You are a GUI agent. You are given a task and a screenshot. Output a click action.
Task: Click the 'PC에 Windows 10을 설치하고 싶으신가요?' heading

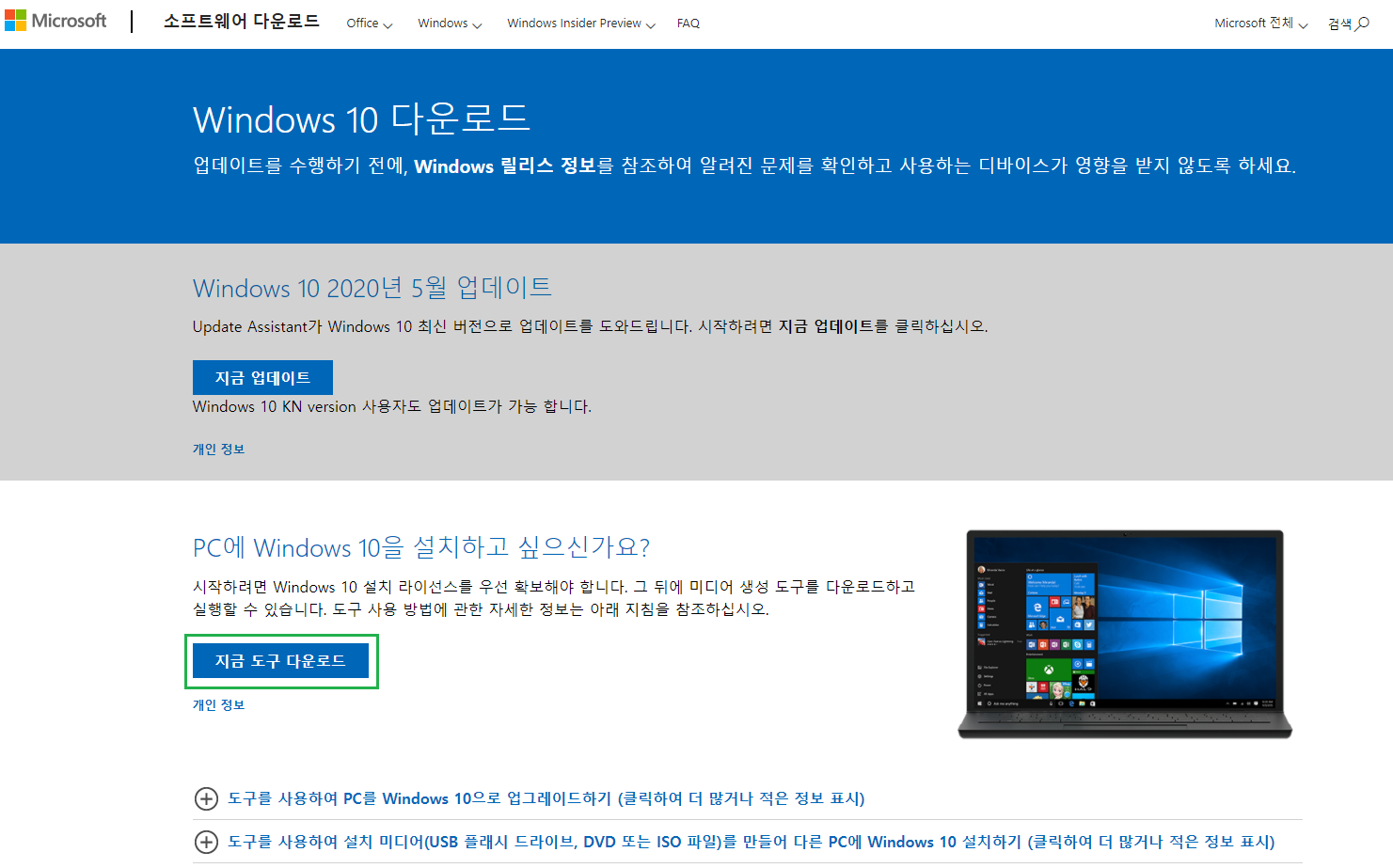421,547
